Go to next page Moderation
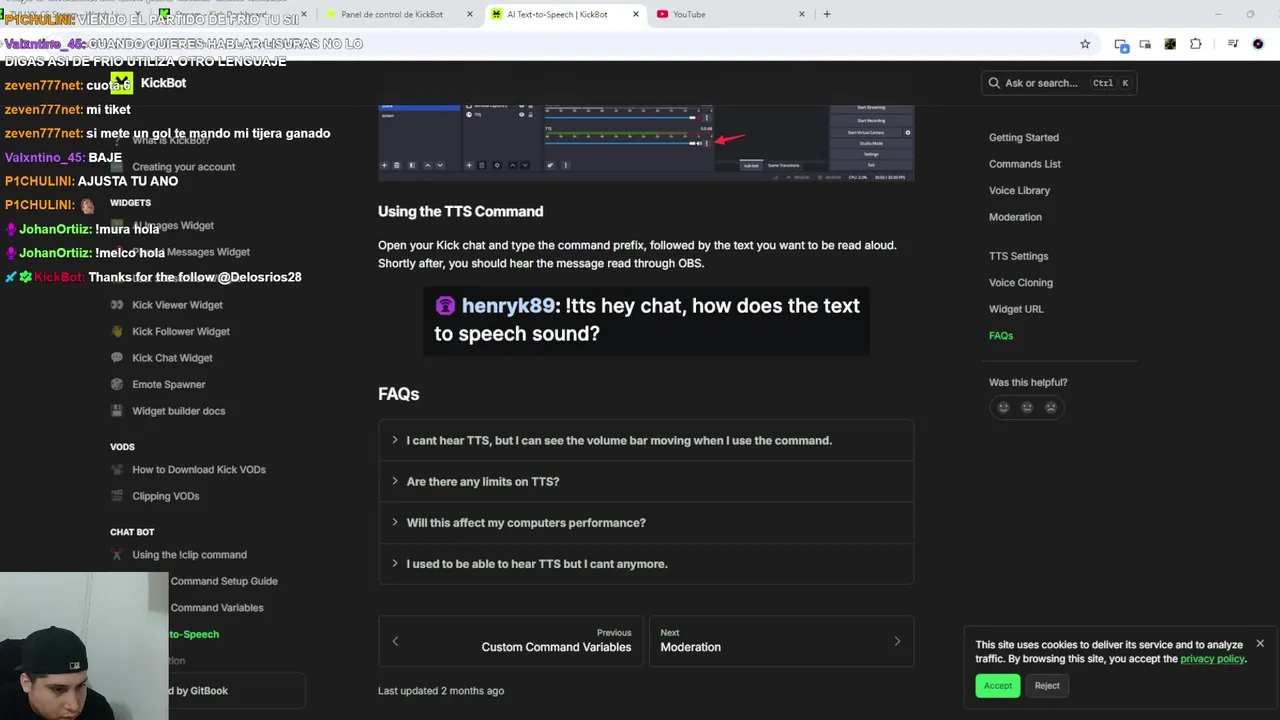The height and width of the screenshot is (720, 1280). coord(781,640)
